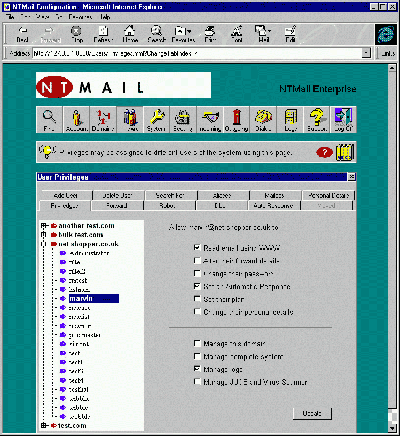Open the browser Favorites toolbar button
Screen dimensions: 400x436
coord(183,35)
